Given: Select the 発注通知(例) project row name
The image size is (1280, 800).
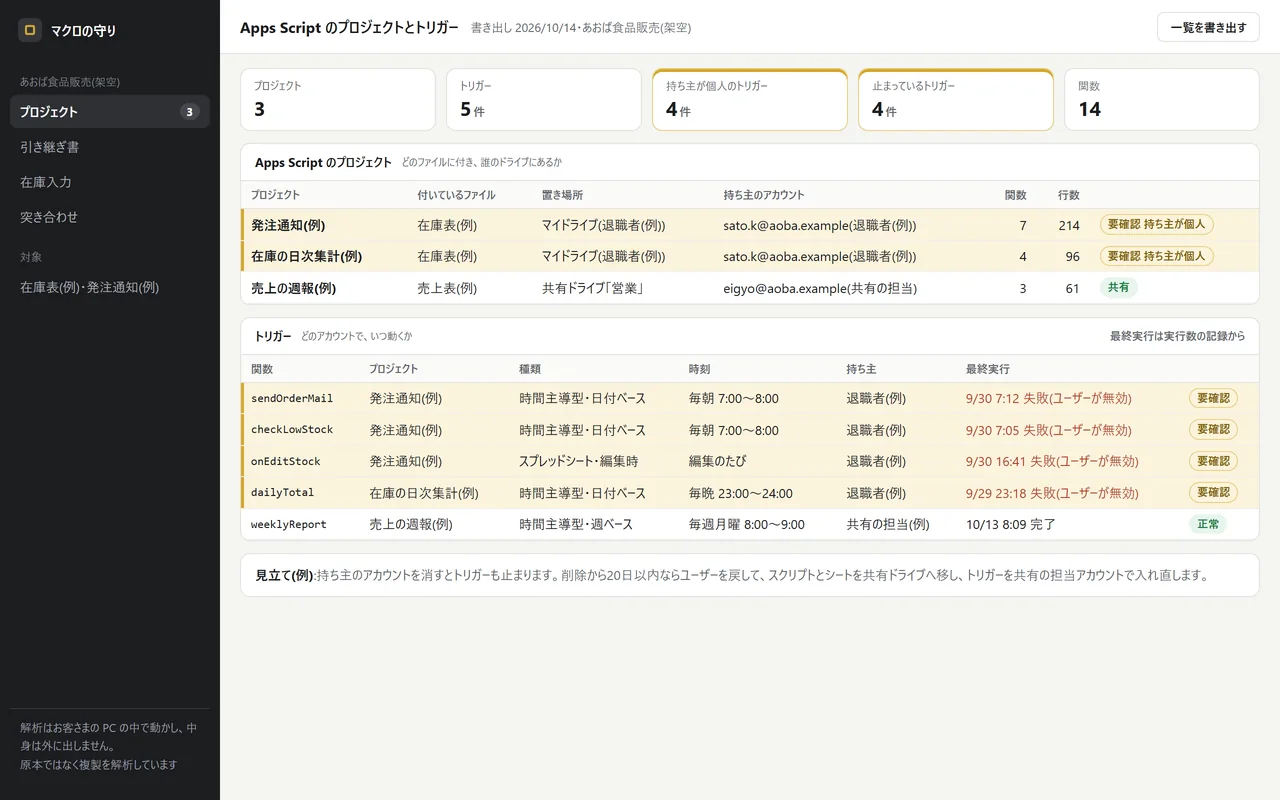Looking at the screenshot, I should [x=288, y=225].
